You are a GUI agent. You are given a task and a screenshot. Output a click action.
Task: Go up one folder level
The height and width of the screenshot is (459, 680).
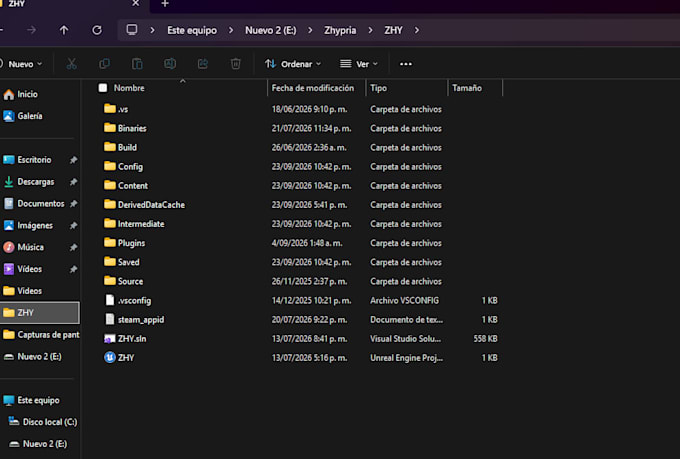[64, 30]
